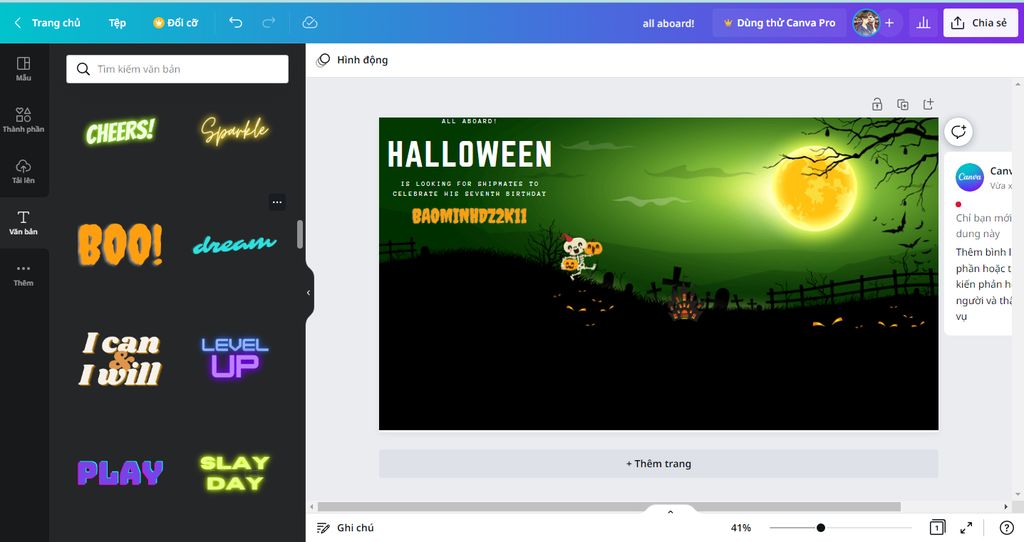Open the help question mark icon
Image resolution: width=1024 pixels, height=542 pixels.
[1006, 528]
